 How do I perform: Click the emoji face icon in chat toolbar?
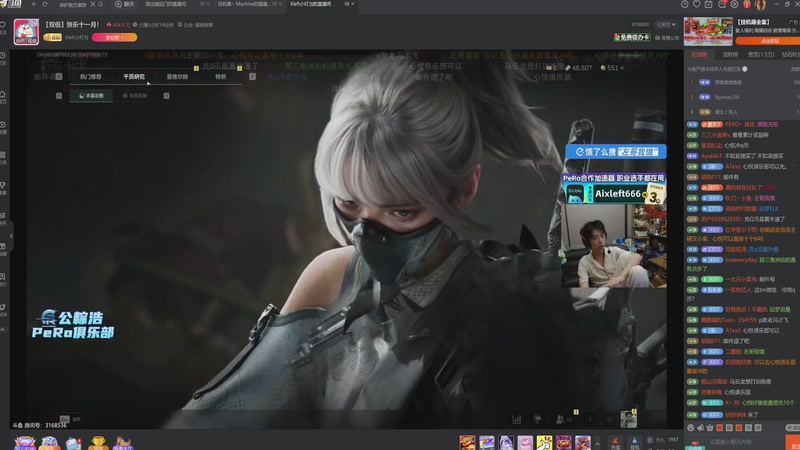pos(691,428)
